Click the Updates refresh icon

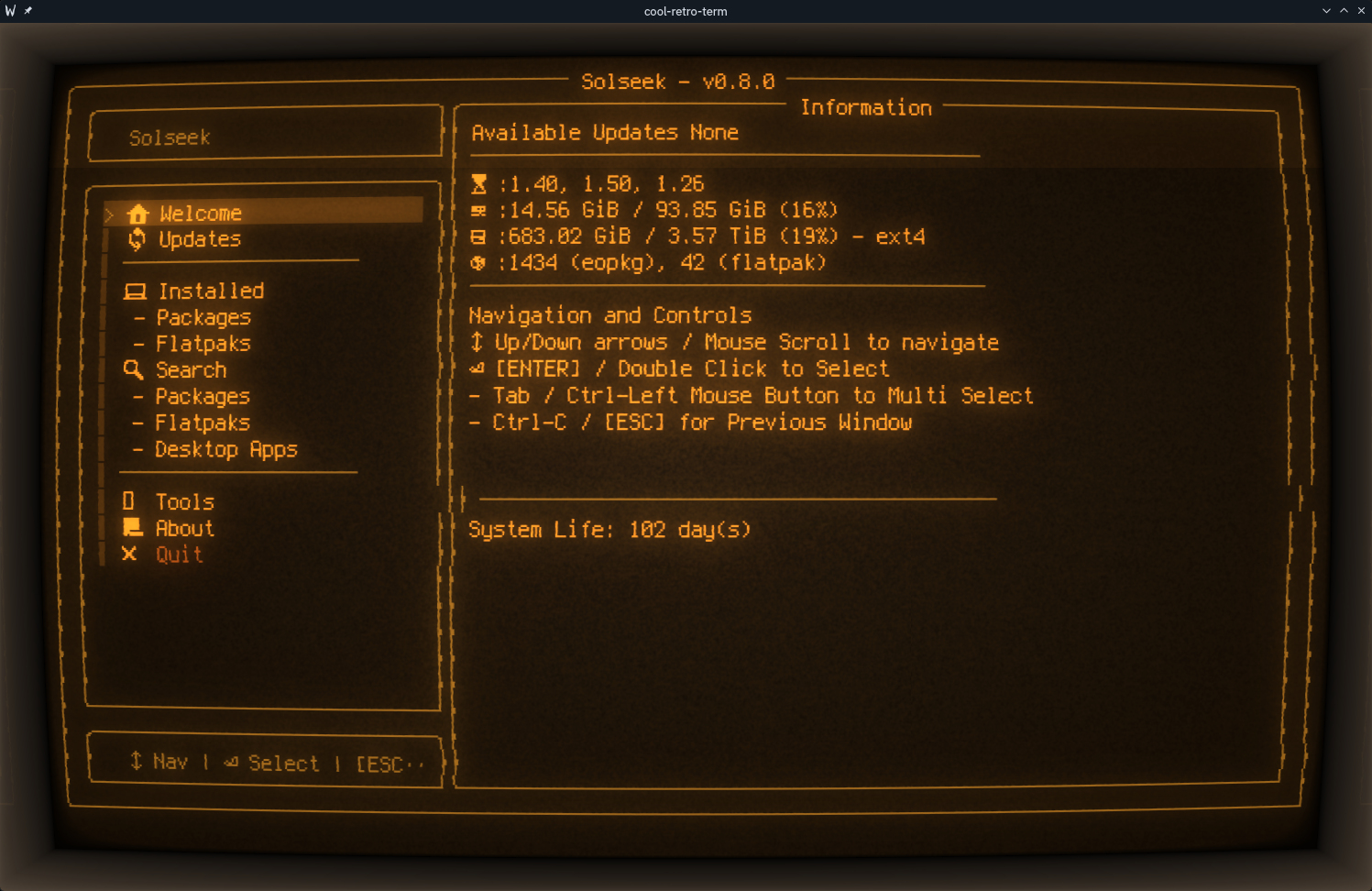click(x=137, y=239)
